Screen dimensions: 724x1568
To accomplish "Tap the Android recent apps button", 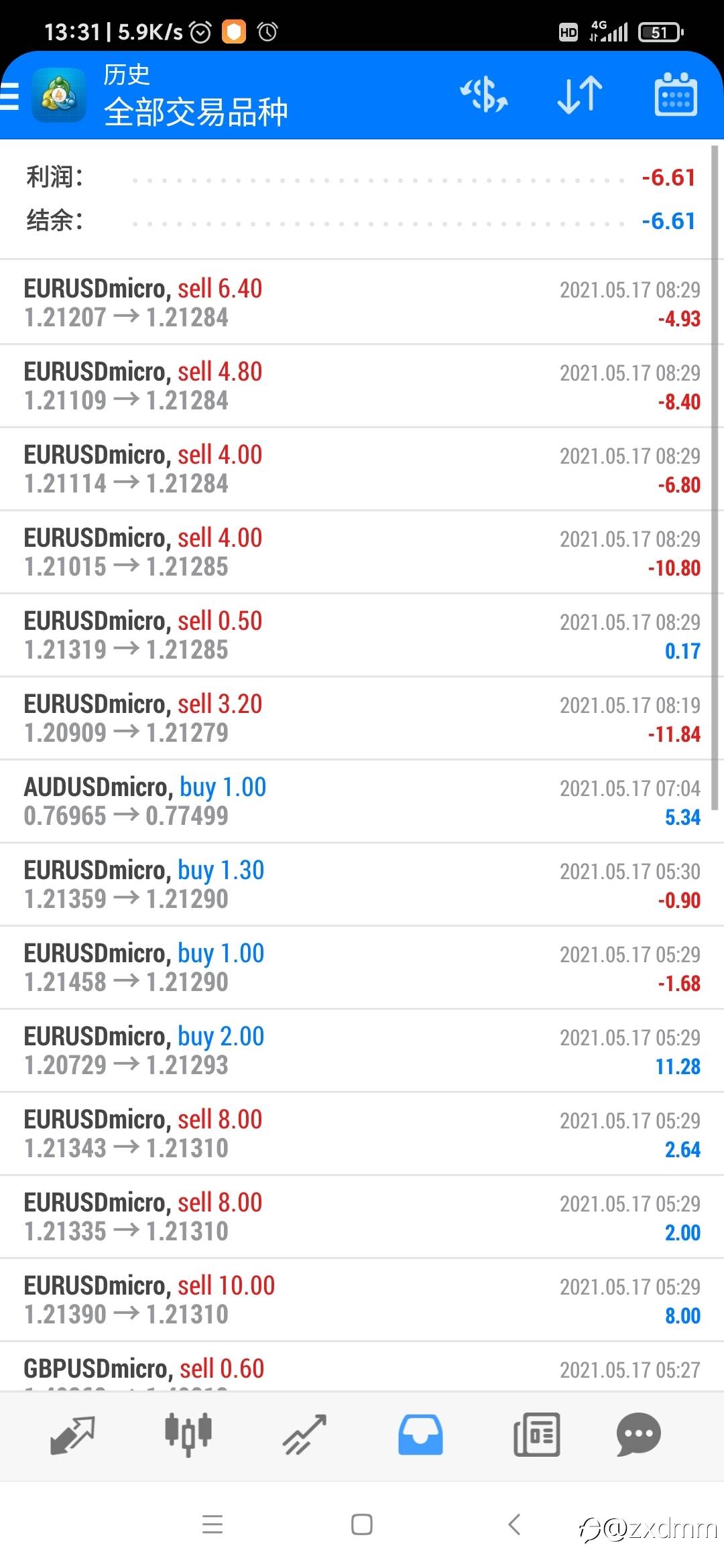I will 213,1524.
